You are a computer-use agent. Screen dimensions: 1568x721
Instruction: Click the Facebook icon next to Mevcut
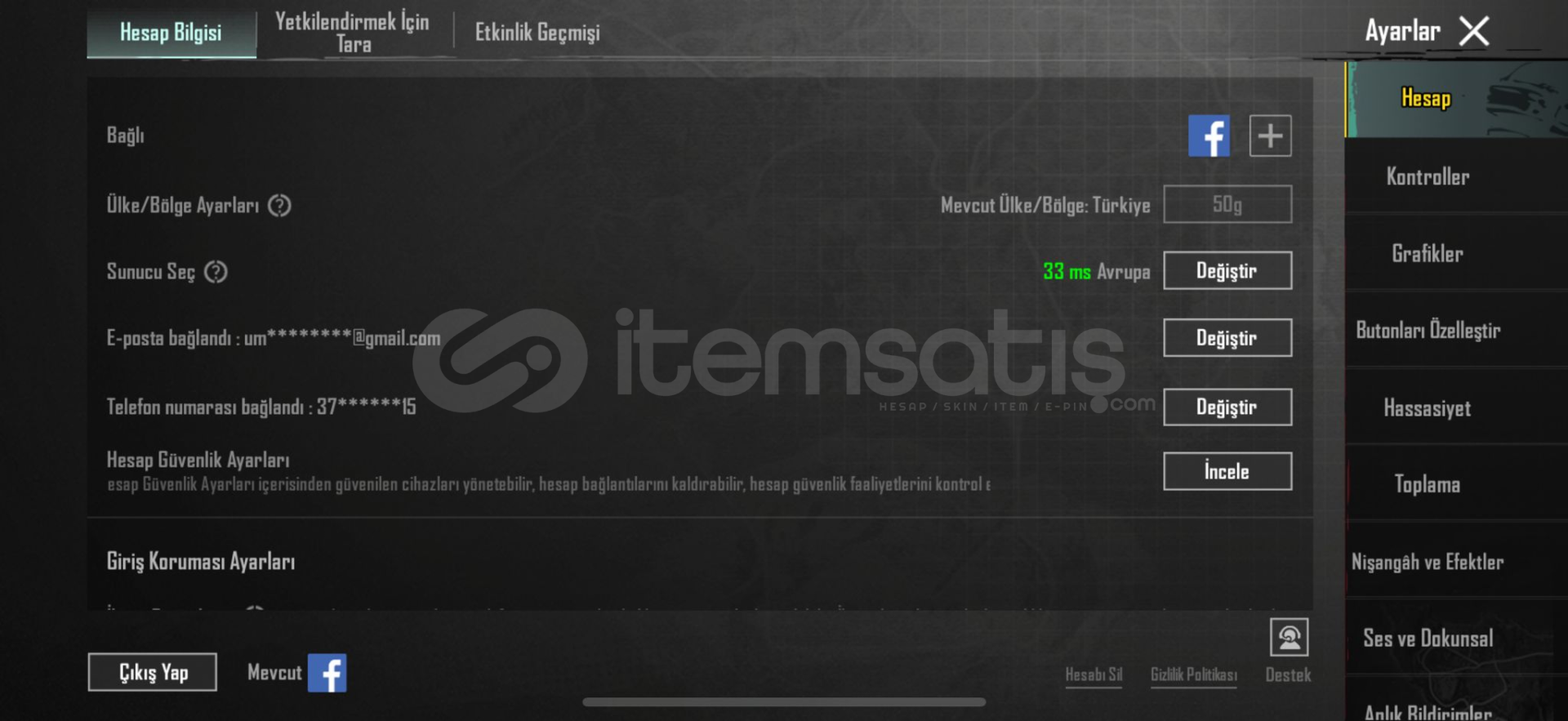click(x=327, y=673)
